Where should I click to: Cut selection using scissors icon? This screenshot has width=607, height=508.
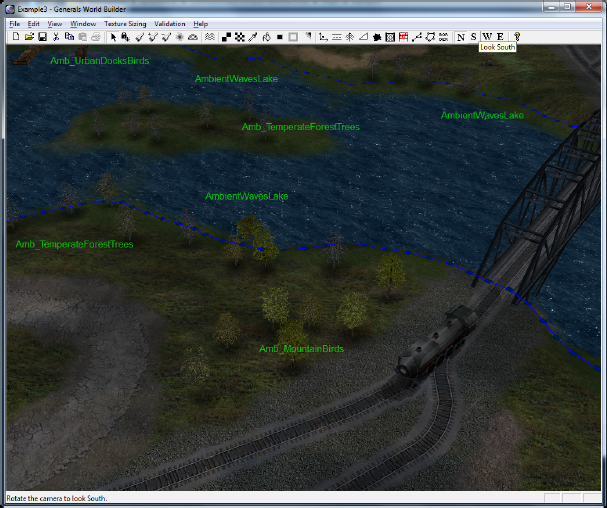pyautogui.click(x=56, y=37)
